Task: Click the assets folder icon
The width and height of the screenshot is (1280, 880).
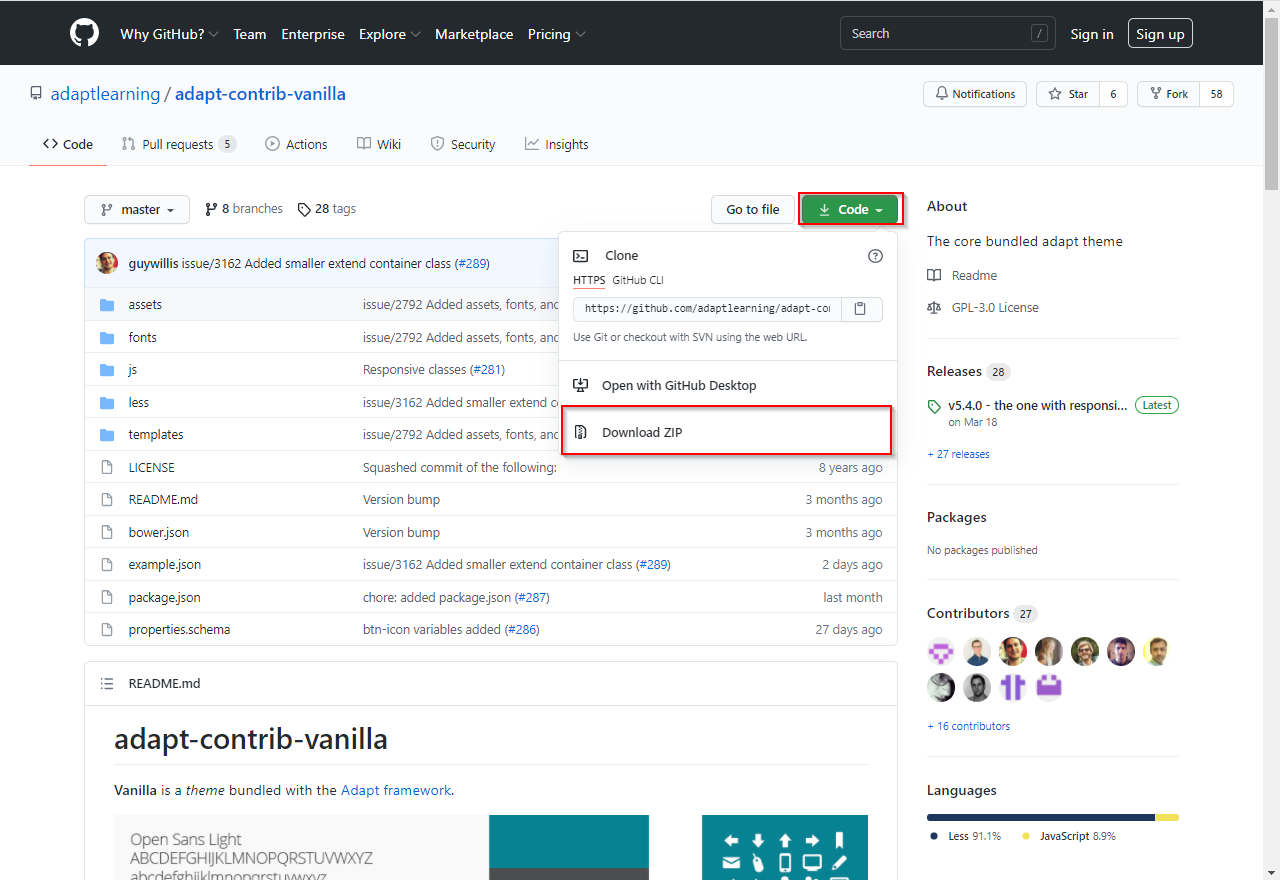Action: pyautogui.click(x=107, y=305)
